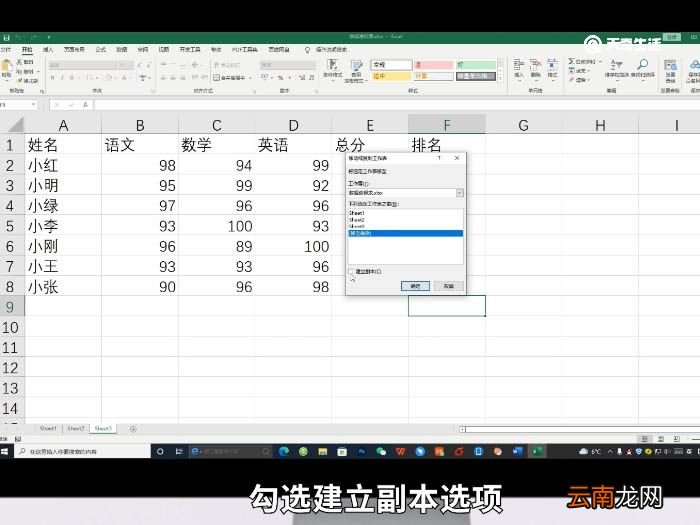Click the Save icon in quick access toolbar

click(6, 38)
